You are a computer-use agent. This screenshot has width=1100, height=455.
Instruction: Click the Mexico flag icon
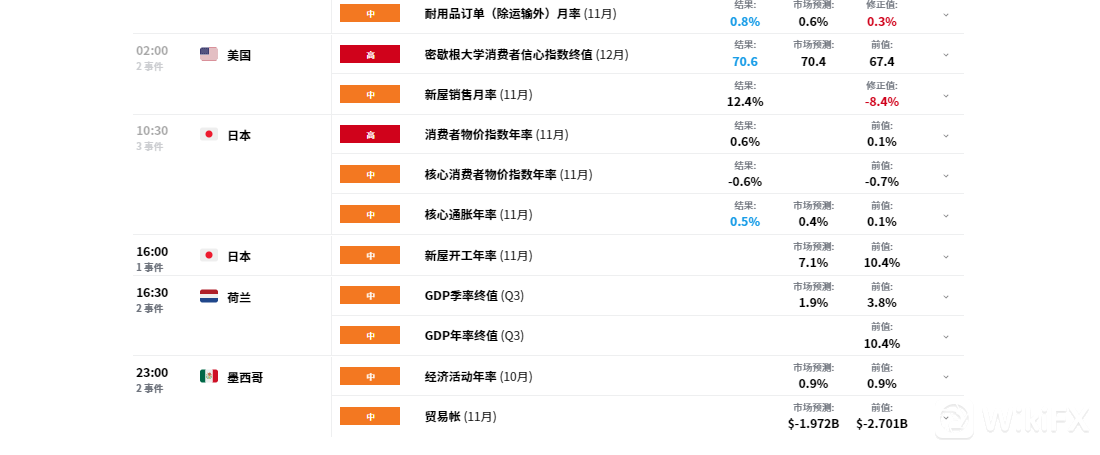[208, 377]
